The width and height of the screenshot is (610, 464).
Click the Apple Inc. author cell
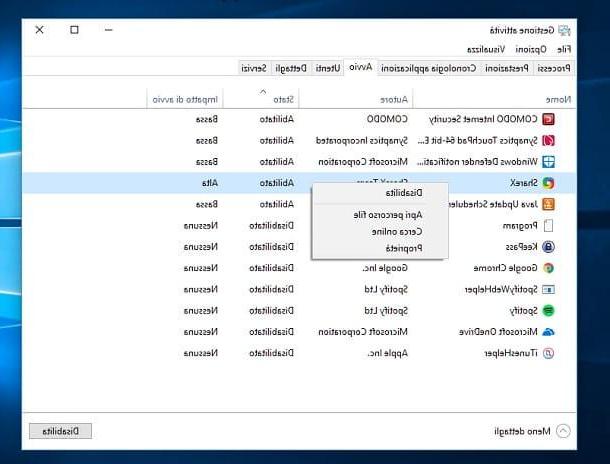pyautogui.click(x=387, y=353)
